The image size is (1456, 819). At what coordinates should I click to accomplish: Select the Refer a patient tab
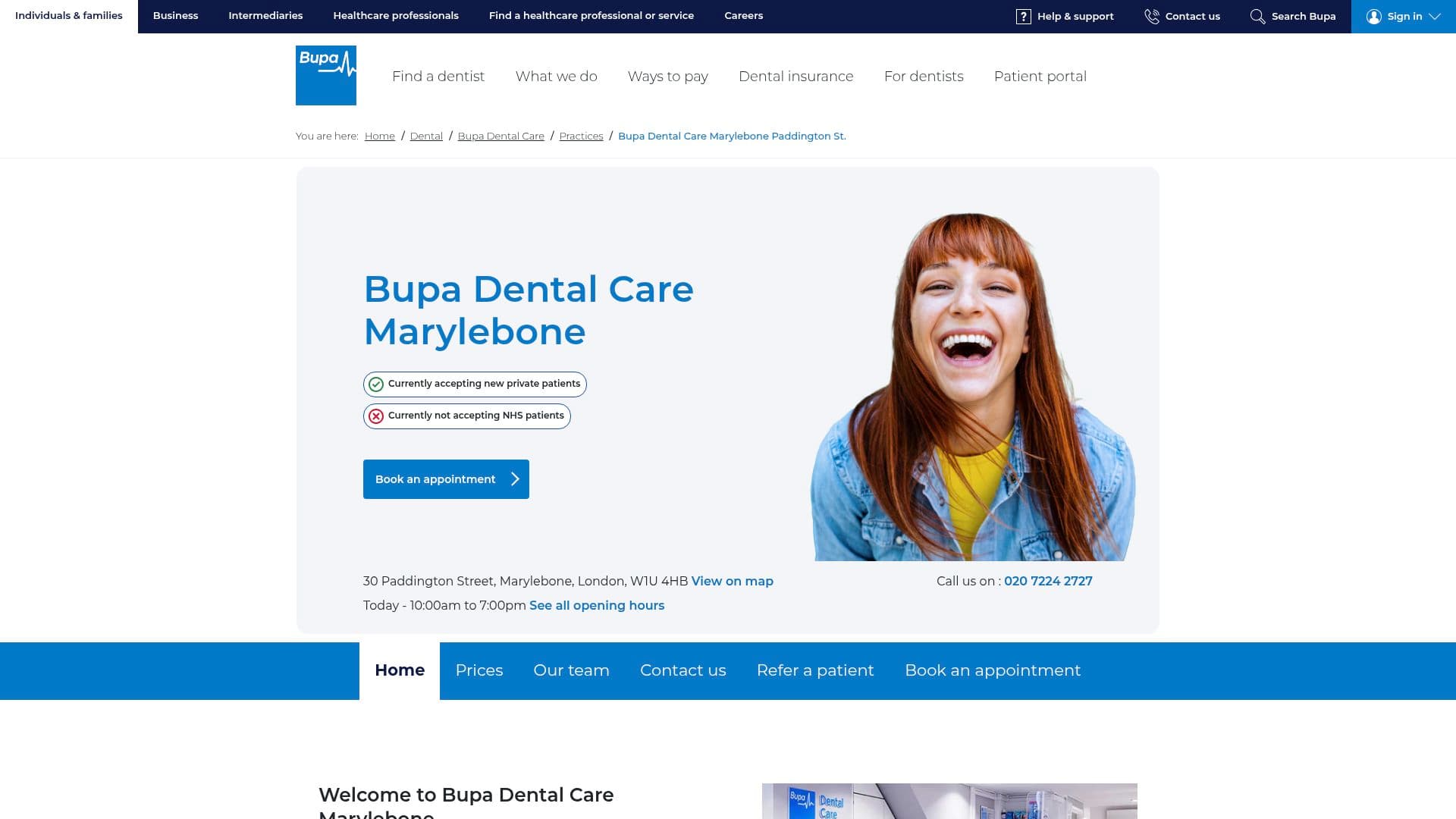point(815,671)
